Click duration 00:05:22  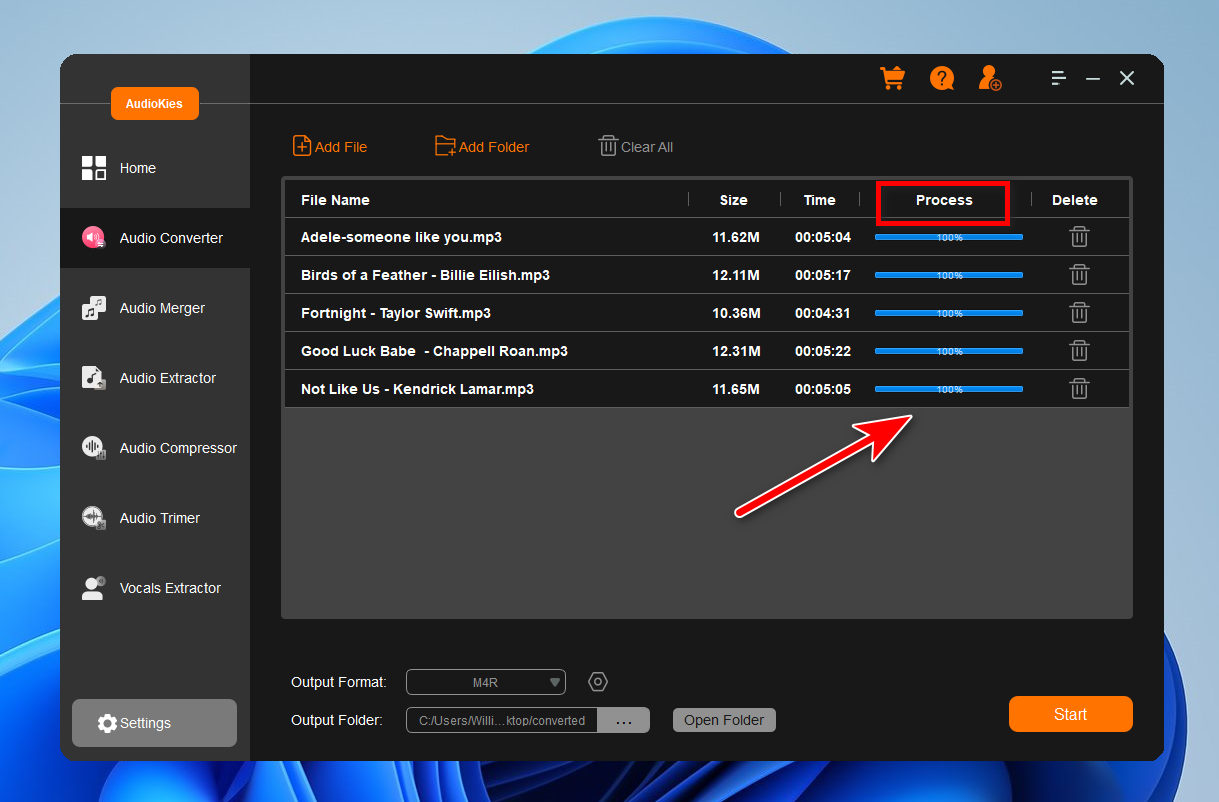pos(823,351)
